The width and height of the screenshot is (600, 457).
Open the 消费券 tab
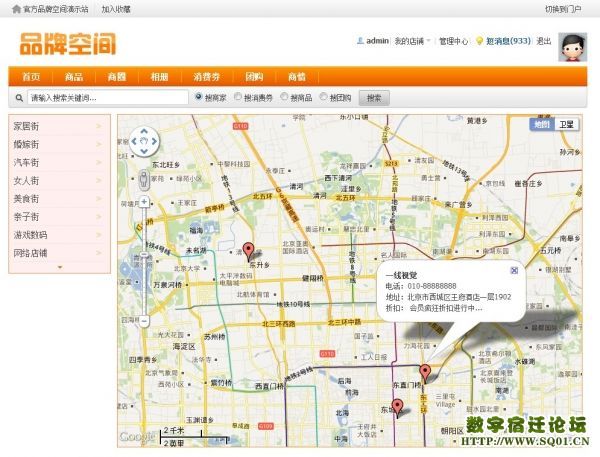(x=207, y=77)
